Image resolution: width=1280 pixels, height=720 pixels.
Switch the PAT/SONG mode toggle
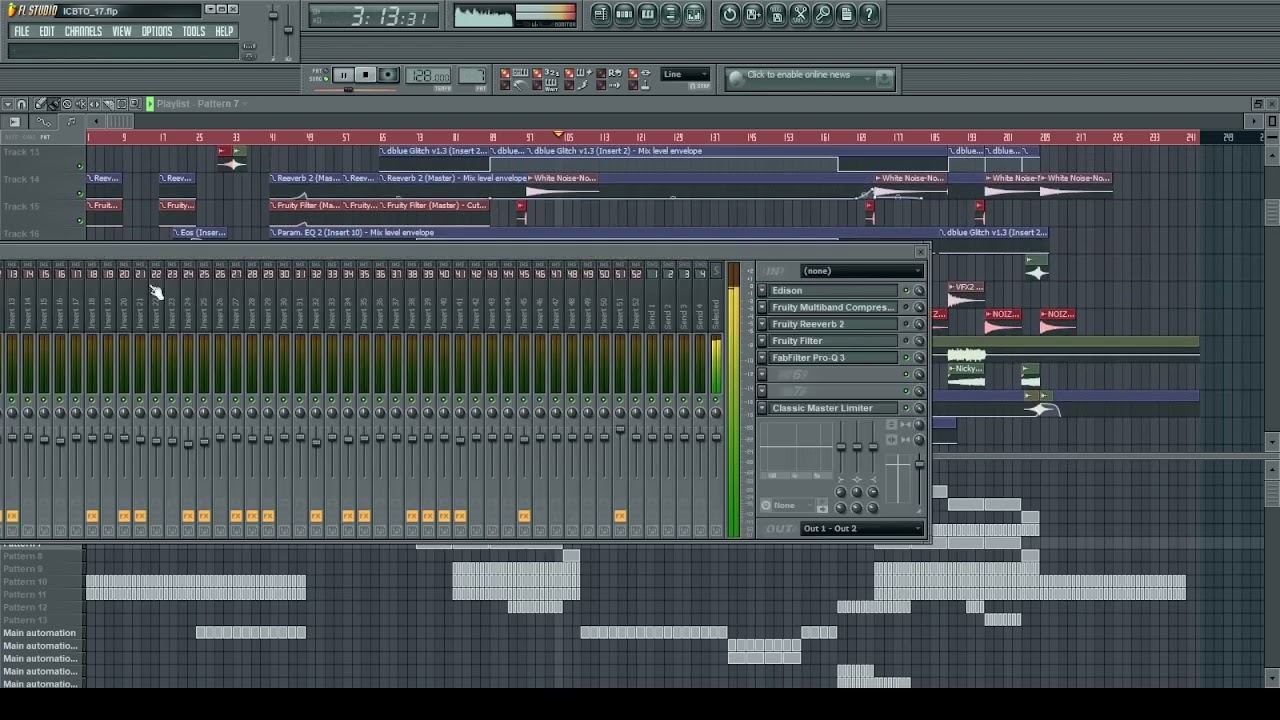click(x=319, y=75)
